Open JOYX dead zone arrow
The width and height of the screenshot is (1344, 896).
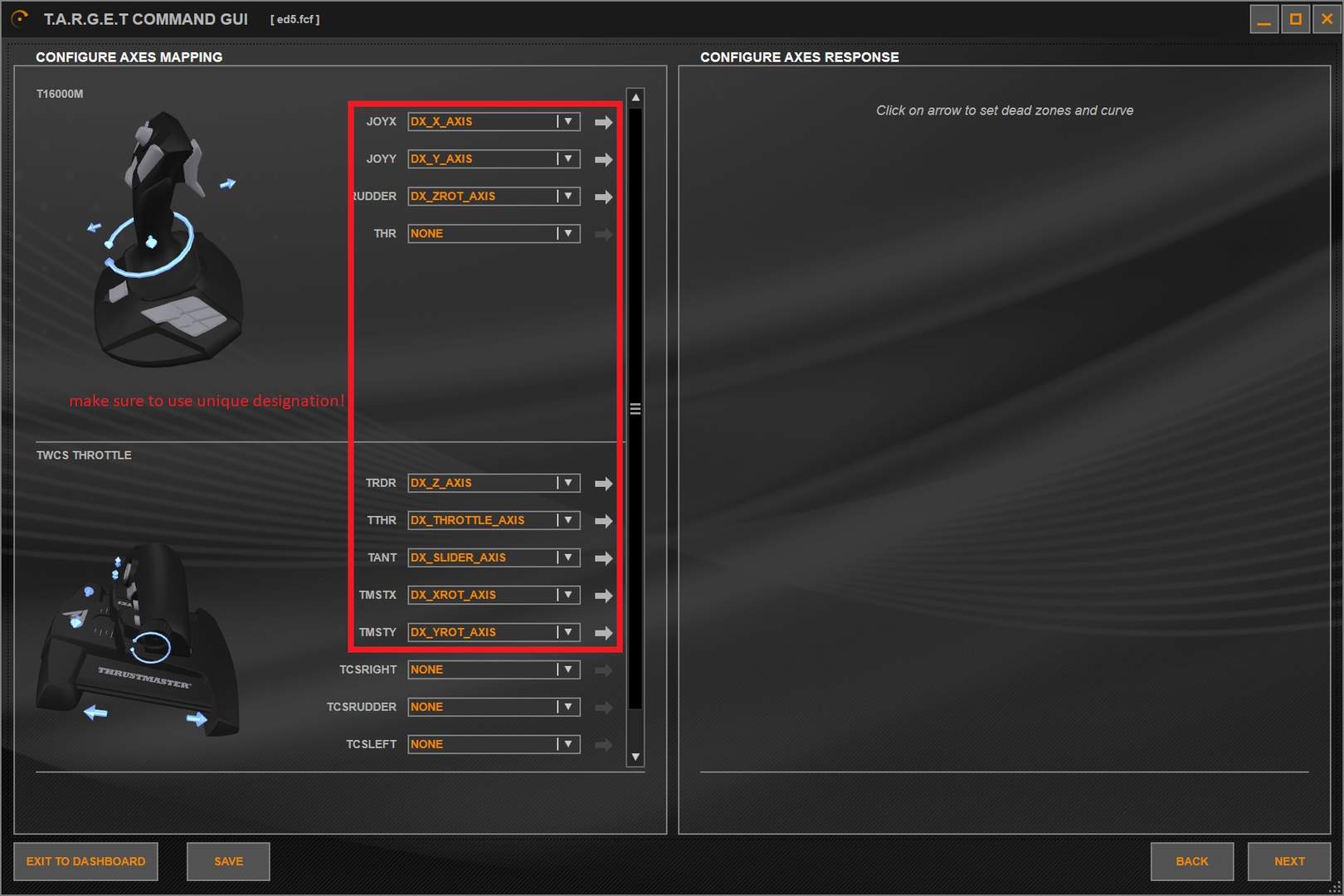(x=603, y=122)
